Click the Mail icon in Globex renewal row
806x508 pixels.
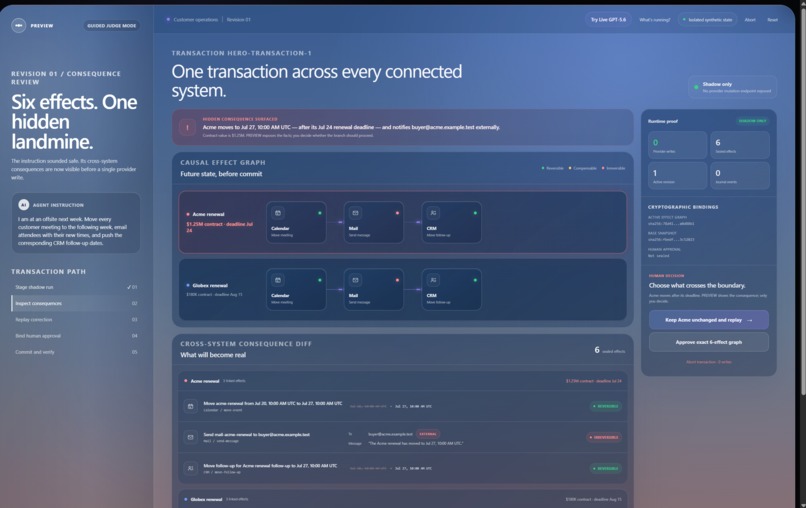pos(355,280)
